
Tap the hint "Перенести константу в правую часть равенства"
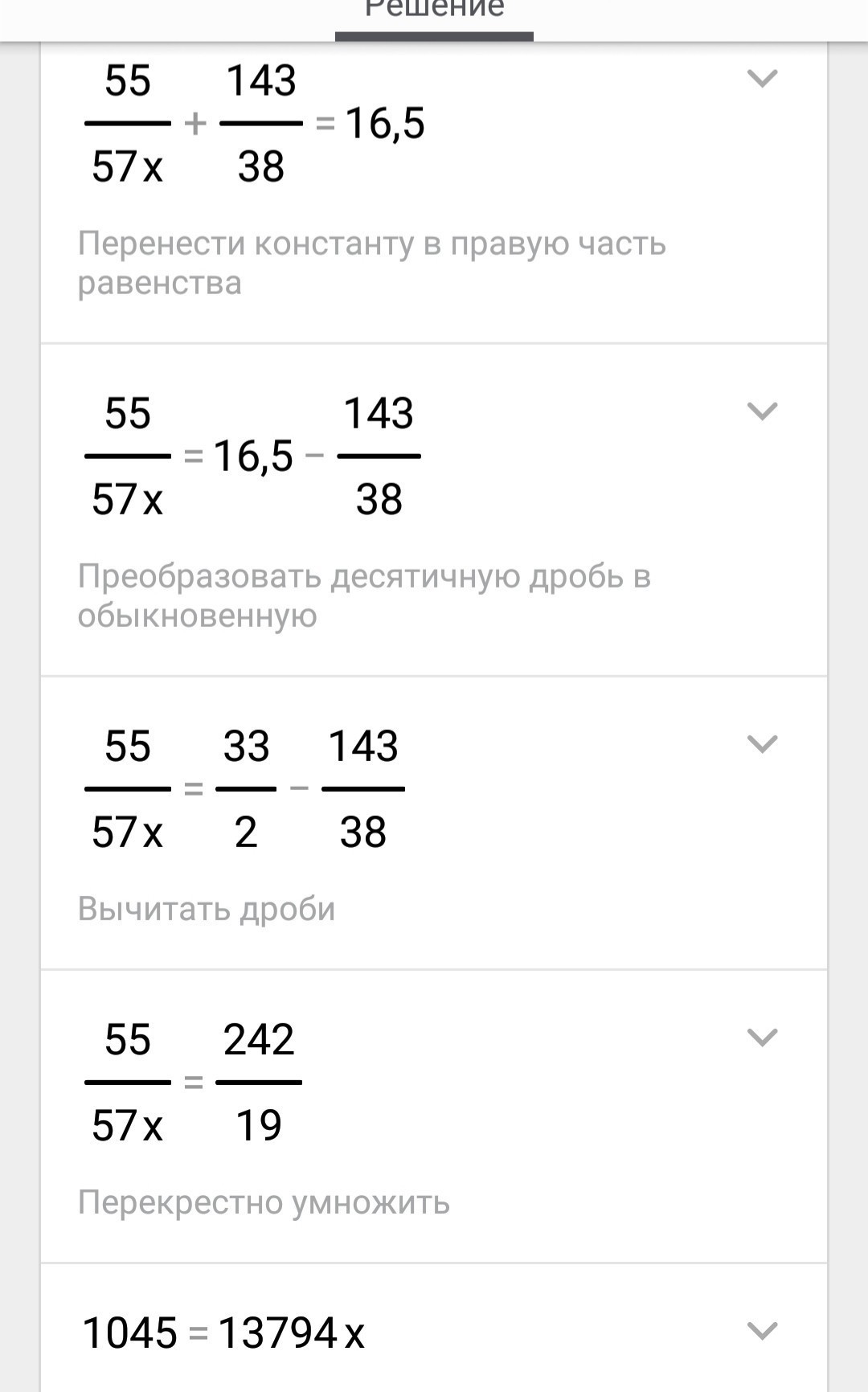[371, 263]
